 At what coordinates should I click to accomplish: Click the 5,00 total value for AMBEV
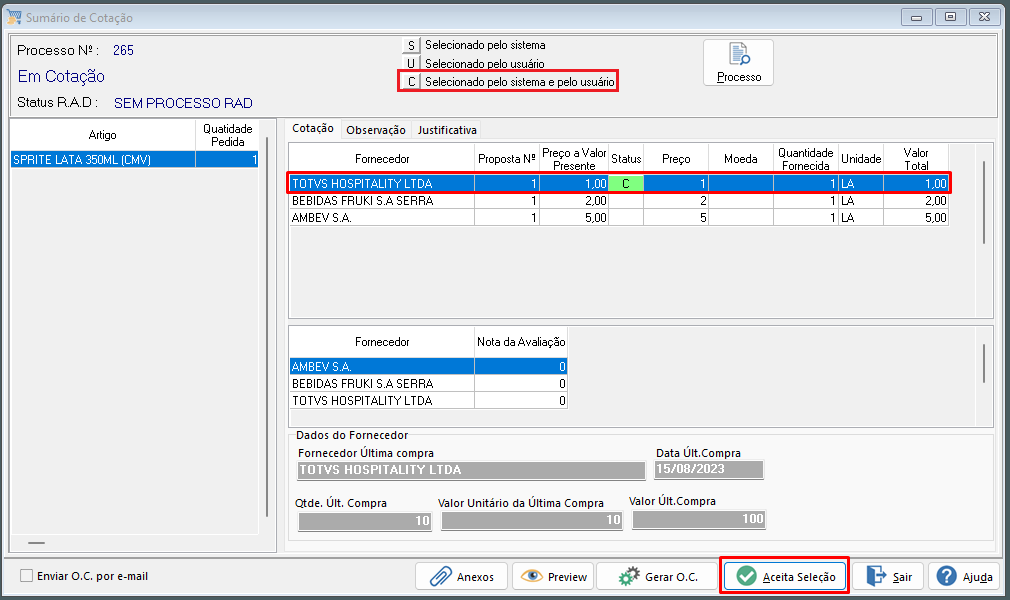[x=915, y=218]
